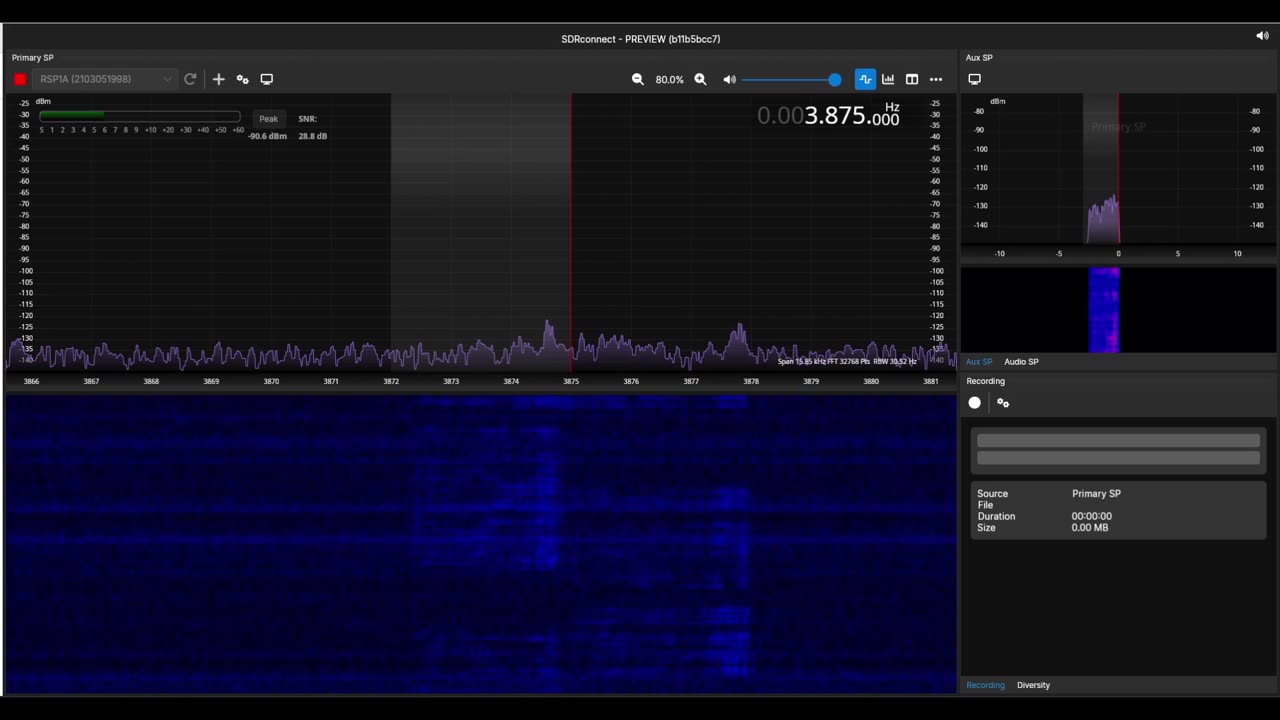The width and height of the screenshot is (1280, 720).
Task: Stop the receiver with the red button
Action: click(20, 79)
